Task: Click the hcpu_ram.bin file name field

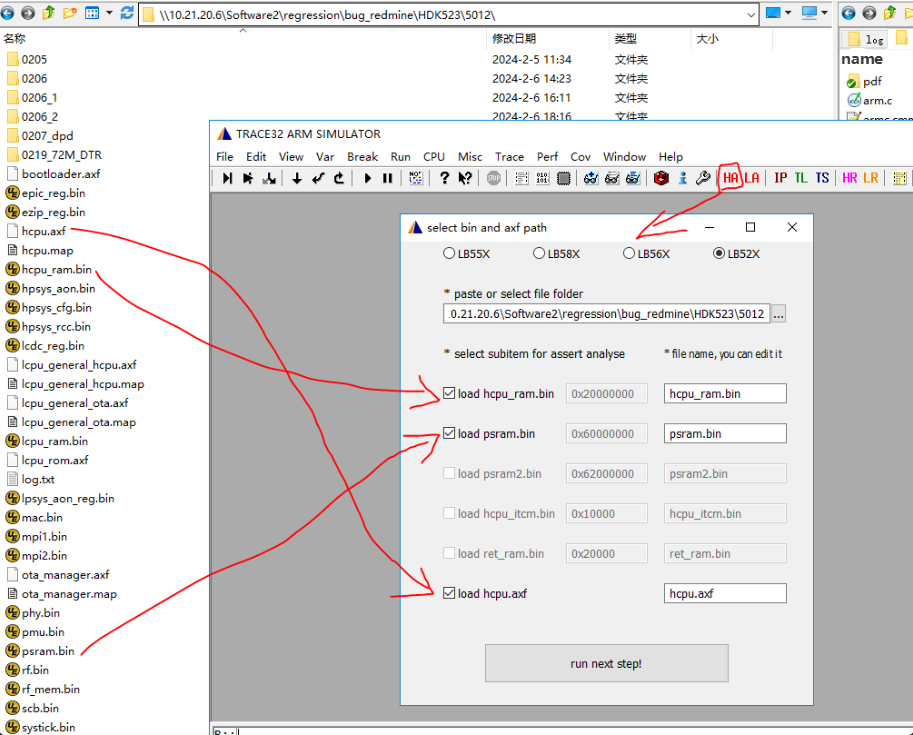Action: click(x=725, y=394)
